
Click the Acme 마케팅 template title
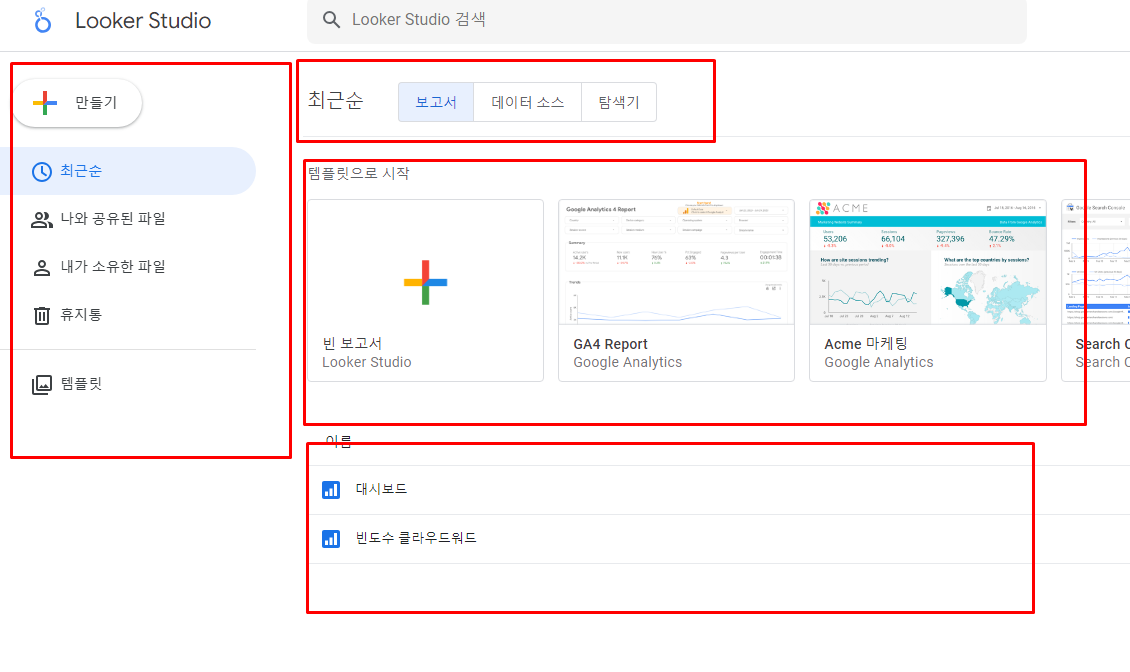pos(866,344)
